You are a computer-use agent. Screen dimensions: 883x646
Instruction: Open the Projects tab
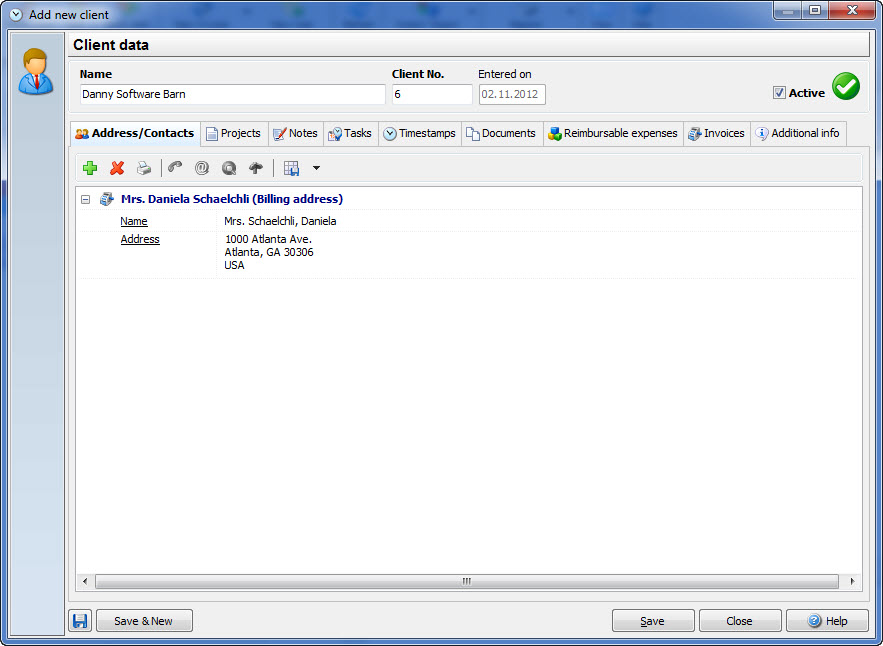pos(234,133)
